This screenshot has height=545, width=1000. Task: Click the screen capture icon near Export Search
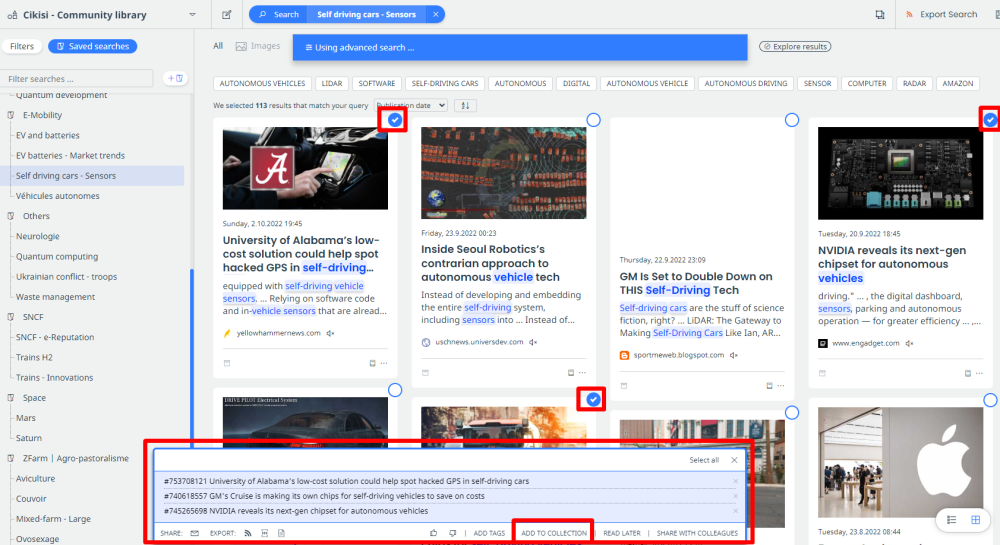879,15
